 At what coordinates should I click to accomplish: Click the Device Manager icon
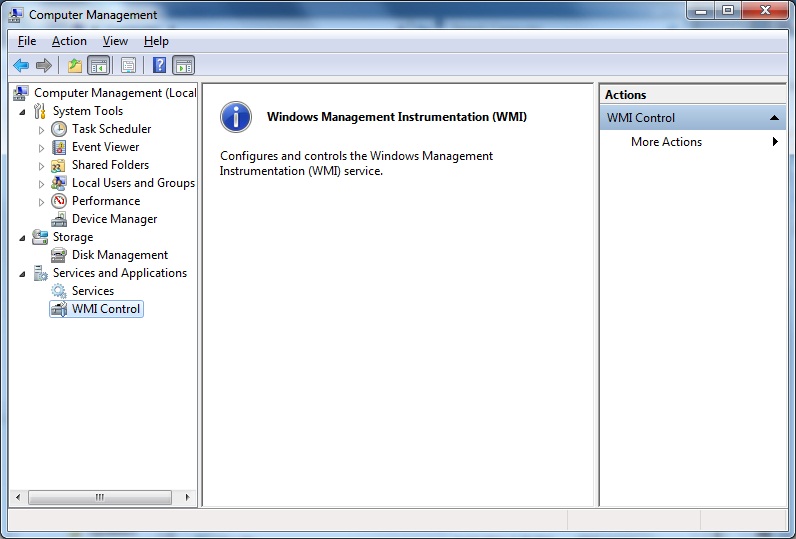coord(59,219)
